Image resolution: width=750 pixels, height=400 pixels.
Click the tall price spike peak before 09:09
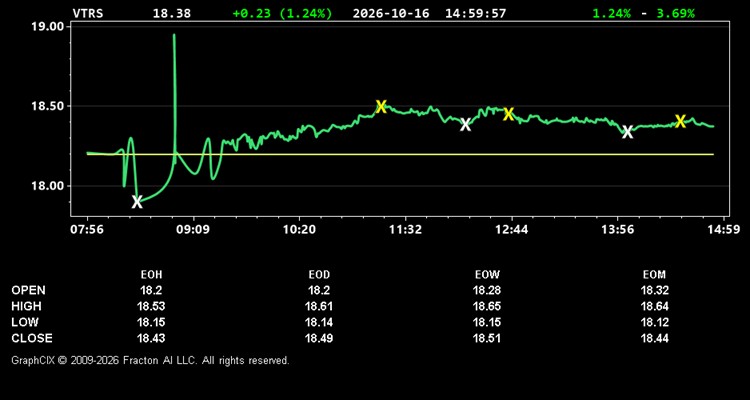174,35
